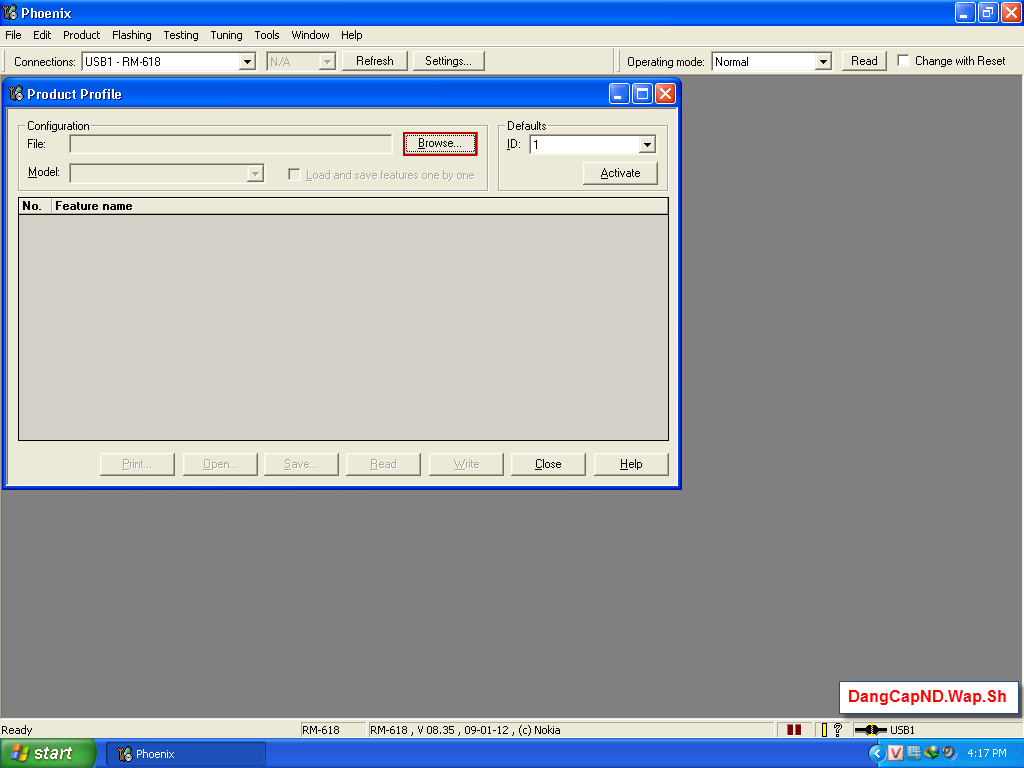
Task: Open the N/A dropdown next to Connections
Action: (327, 61)
